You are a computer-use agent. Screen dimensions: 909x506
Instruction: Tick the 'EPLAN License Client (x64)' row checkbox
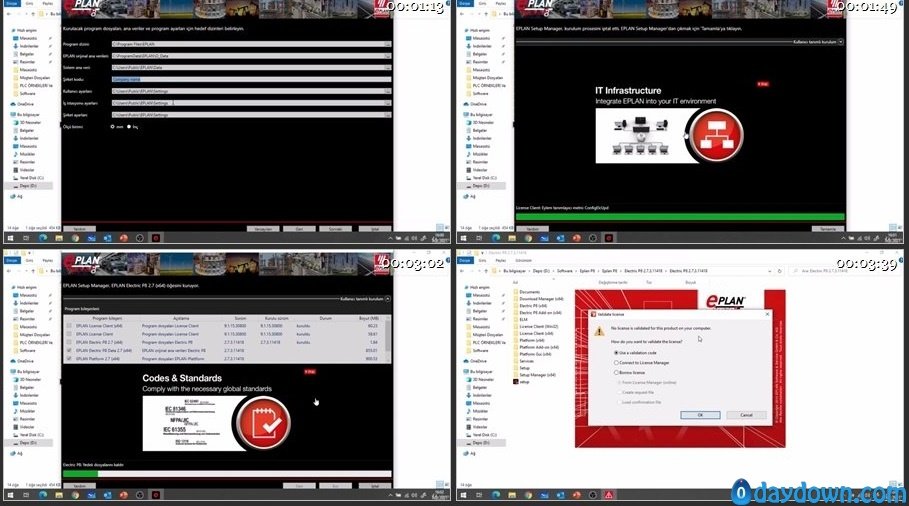[70, 326]
